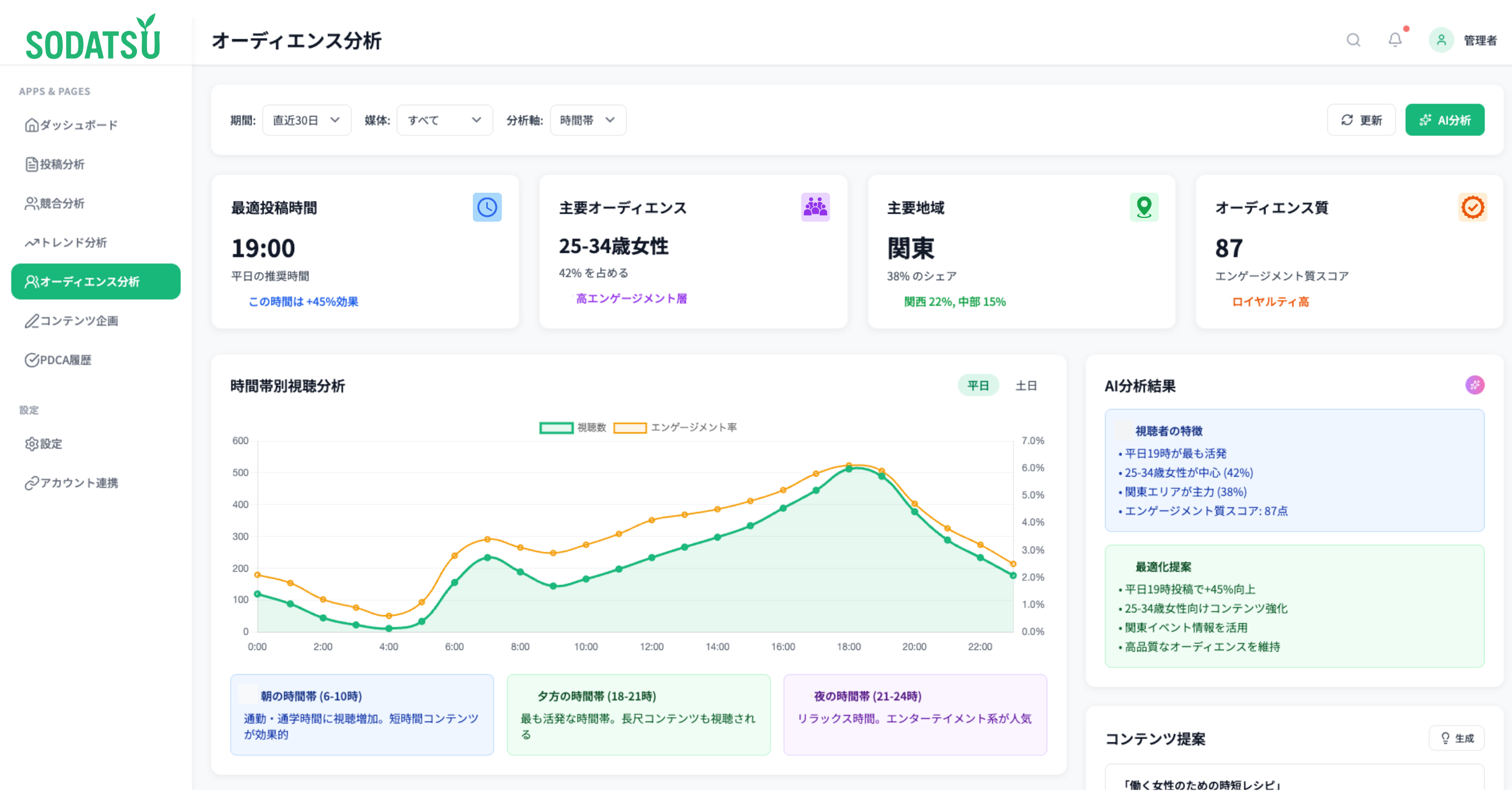The image size is (1512, 803).
Task: Click the 生成 button in コンテンツ提案
Action: point(1456,739)
